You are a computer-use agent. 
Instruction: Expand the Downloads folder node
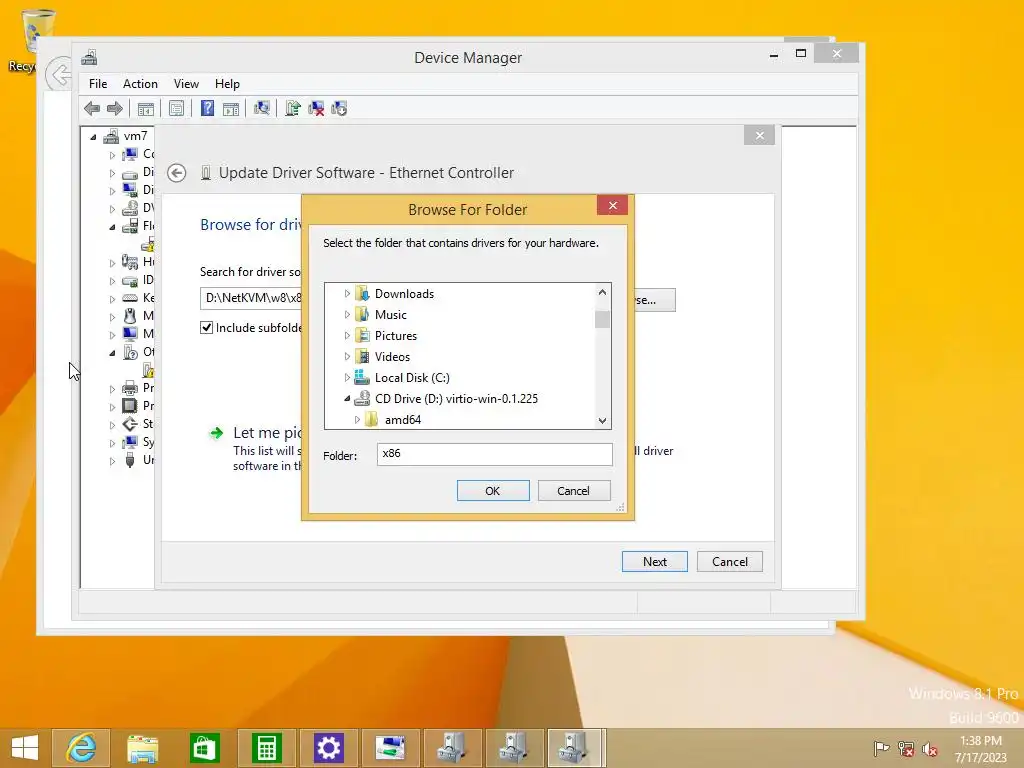347,294
